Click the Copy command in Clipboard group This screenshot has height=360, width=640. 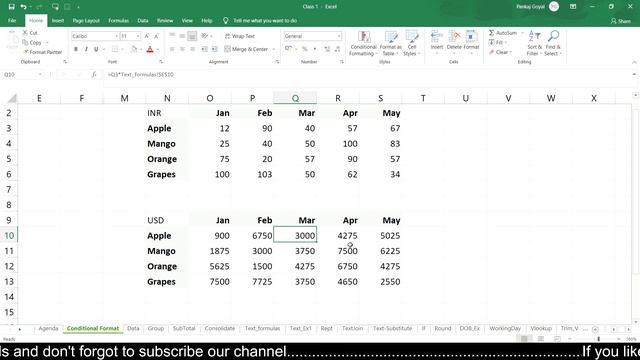(x=33, y=42)
